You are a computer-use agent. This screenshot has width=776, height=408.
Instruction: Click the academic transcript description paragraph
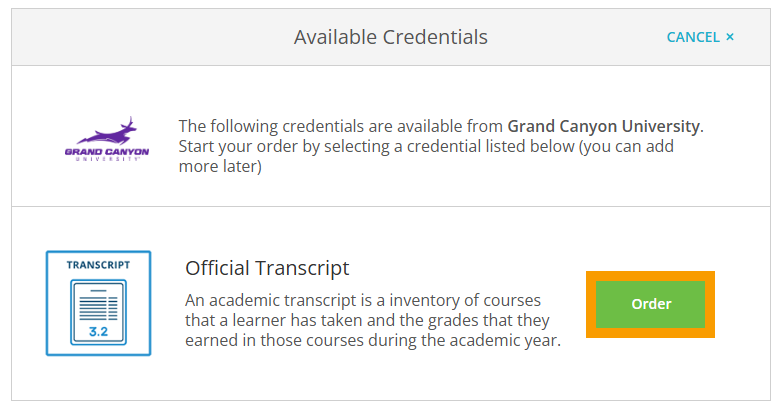coord(373,320)
